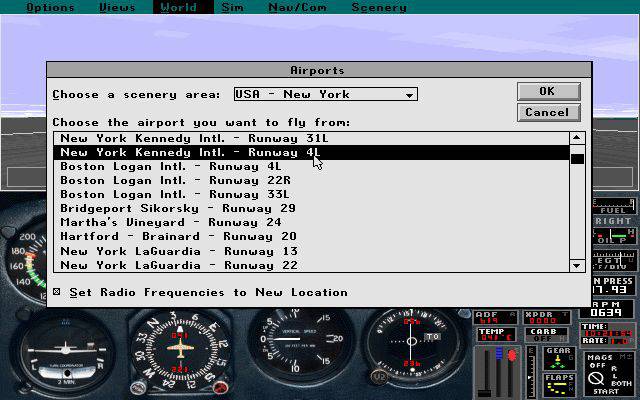Pick Boston Logan Intl. Runway 33L
This screenshot has width=640, height=400.
pyautogui.click(x=311, y=194)
